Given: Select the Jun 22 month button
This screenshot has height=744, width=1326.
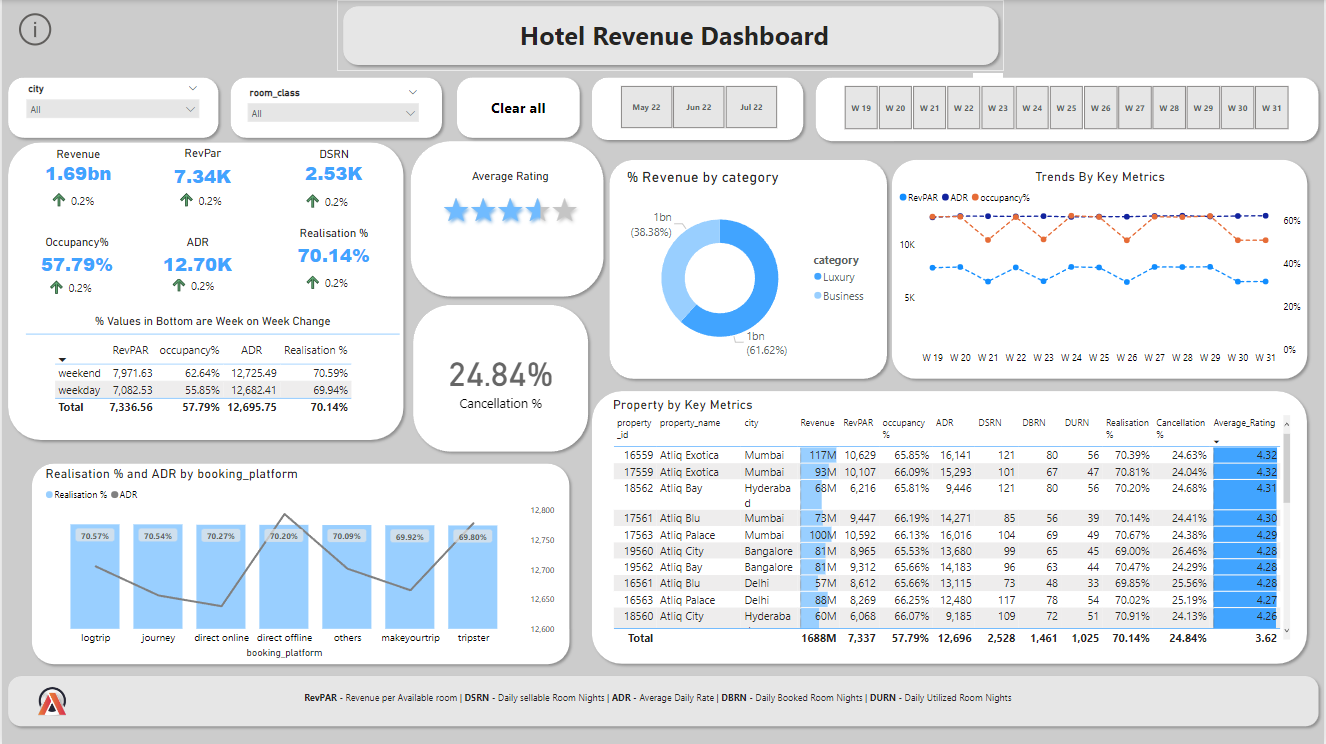Looking at the screenshot, I should point(699,108).
